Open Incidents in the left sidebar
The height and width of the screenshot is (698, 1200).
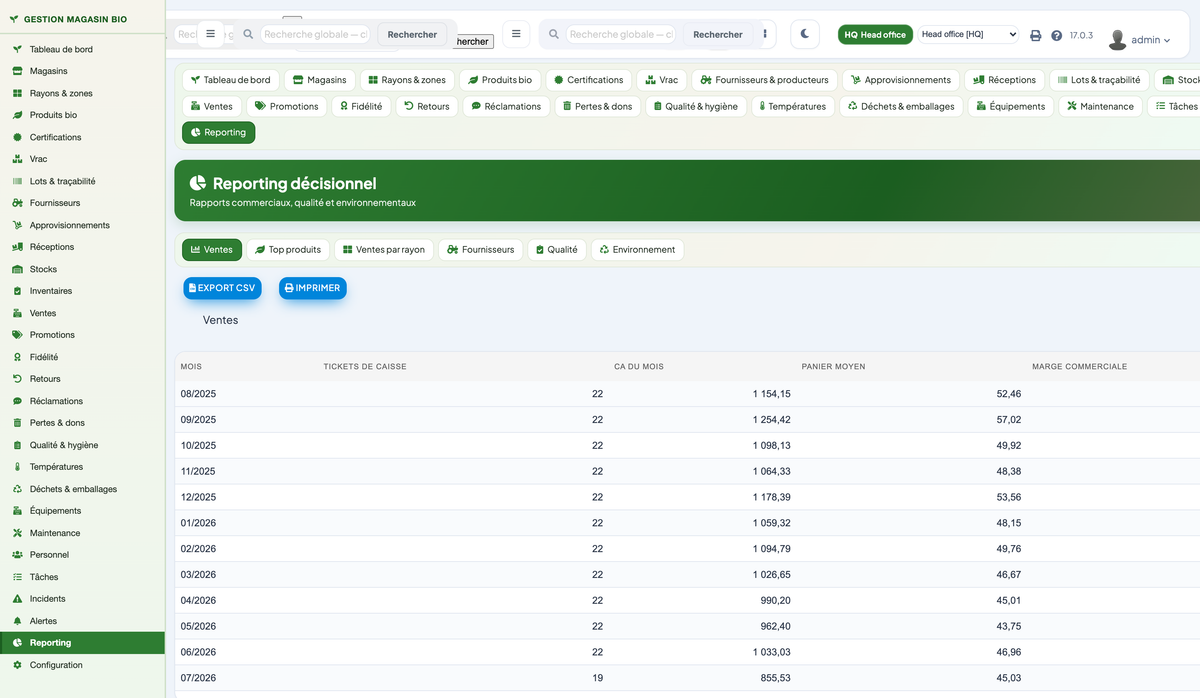tap(82, 599)
